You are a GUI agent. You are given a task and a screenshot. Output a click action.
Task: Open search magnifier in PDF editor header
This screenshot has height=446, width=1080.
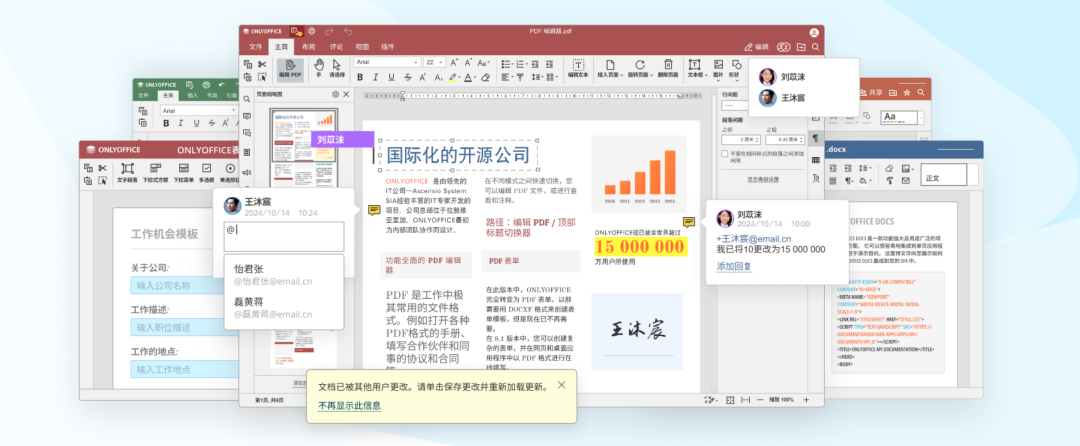816,47
